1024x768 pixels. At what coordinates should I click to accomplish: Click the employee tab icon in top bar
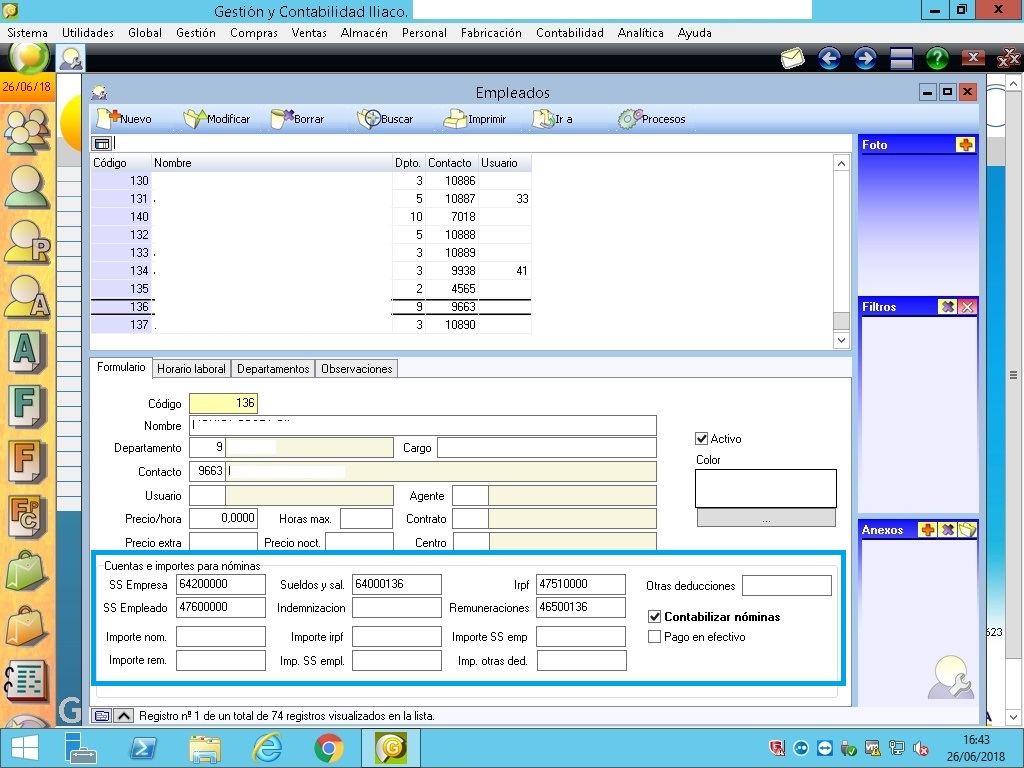coord(69,58)
